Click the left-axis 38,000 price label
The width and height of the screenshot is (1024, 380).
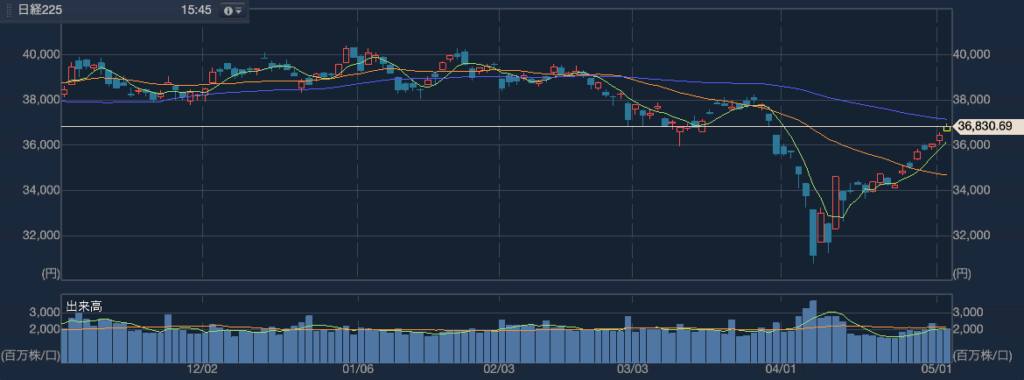[40, 100]
